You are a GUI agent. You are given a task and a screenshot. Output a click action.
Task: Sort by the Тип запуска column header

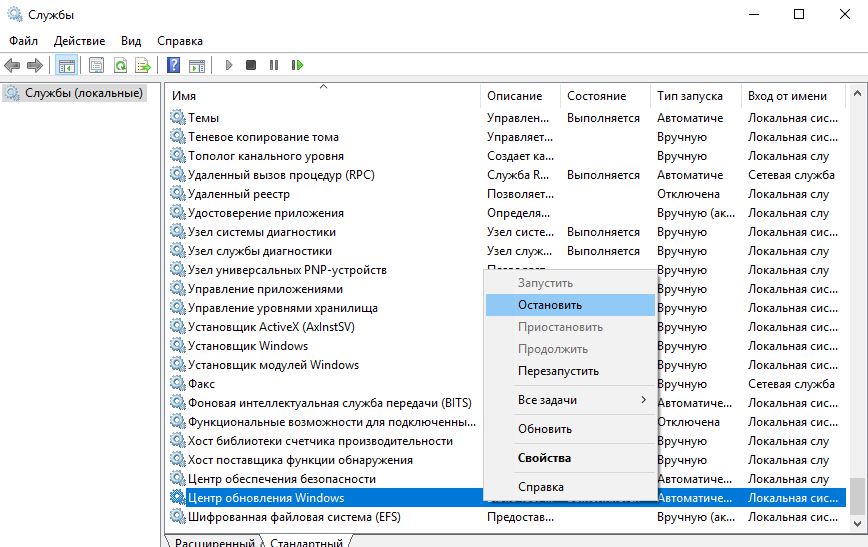(695, 96)
